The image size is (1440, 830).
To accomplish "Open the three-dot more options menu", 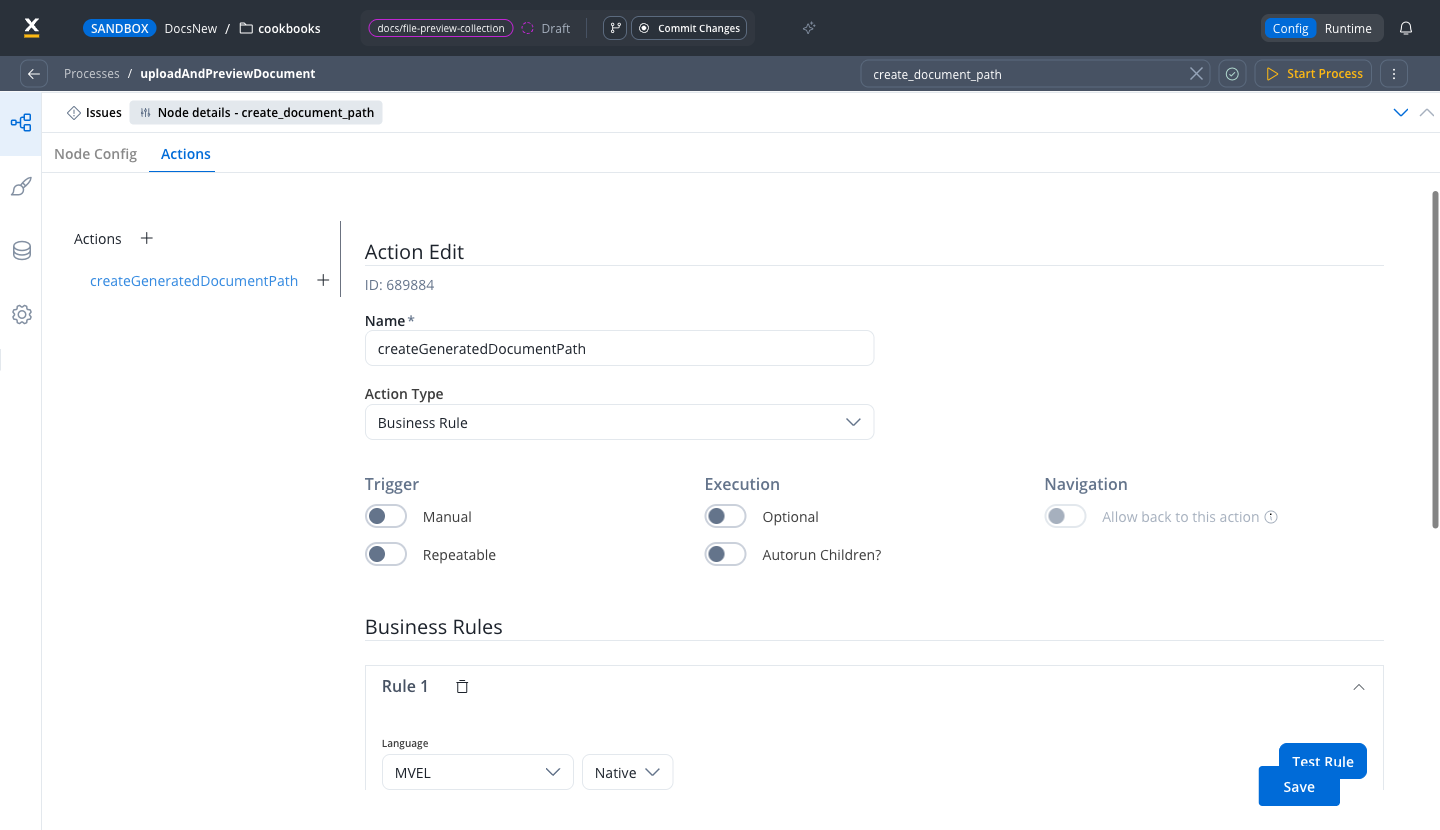I will pyautogui.click(x=1394, y=73).
